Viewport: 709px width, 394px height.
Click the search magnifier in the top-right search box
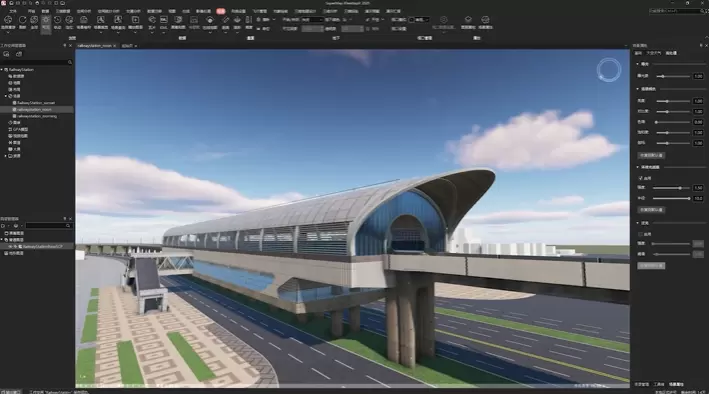703,11
